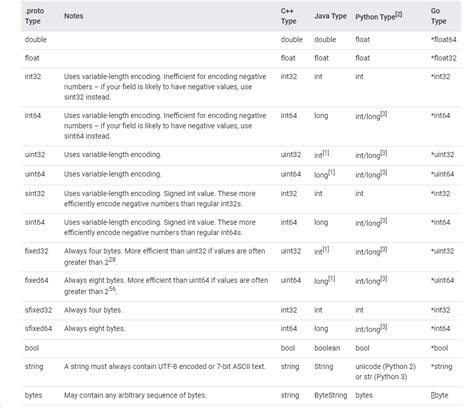Image resolution: width=474 pixels, height=408 pixels.
Task: Open footnote [1] beside int in uint32 row
Action: coord(326,153)
